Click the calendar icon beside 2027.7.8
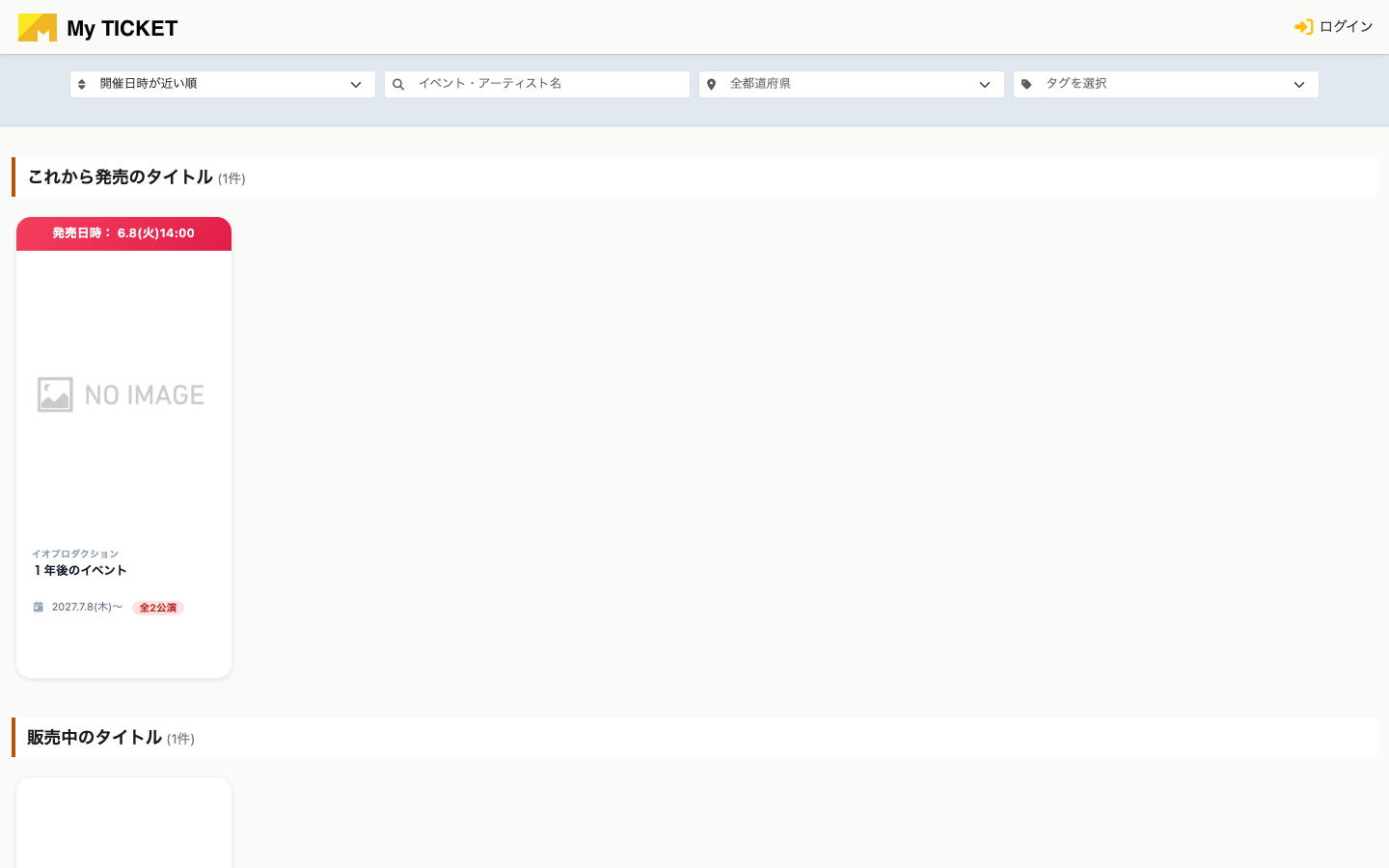The image size is (1389, 868). point(39,607)
